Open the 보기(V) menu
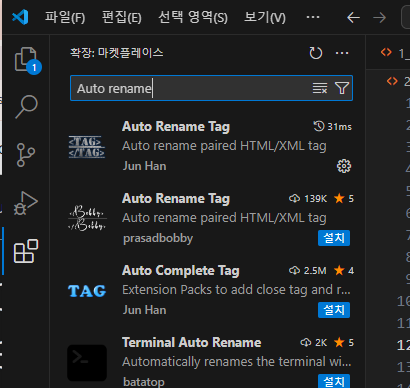Screen dimensions: 410x388 pos(265,17)
